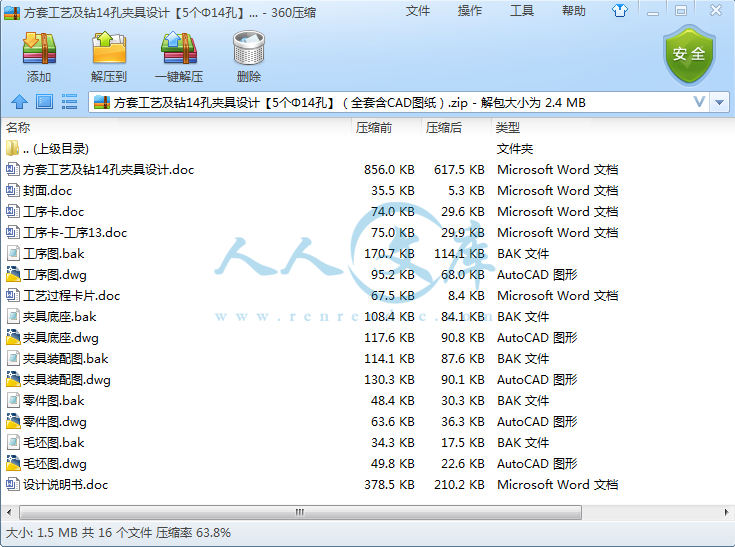Select file 工序卡-工序13.doc
Screen dimensions: 735x547
(75, 232)
